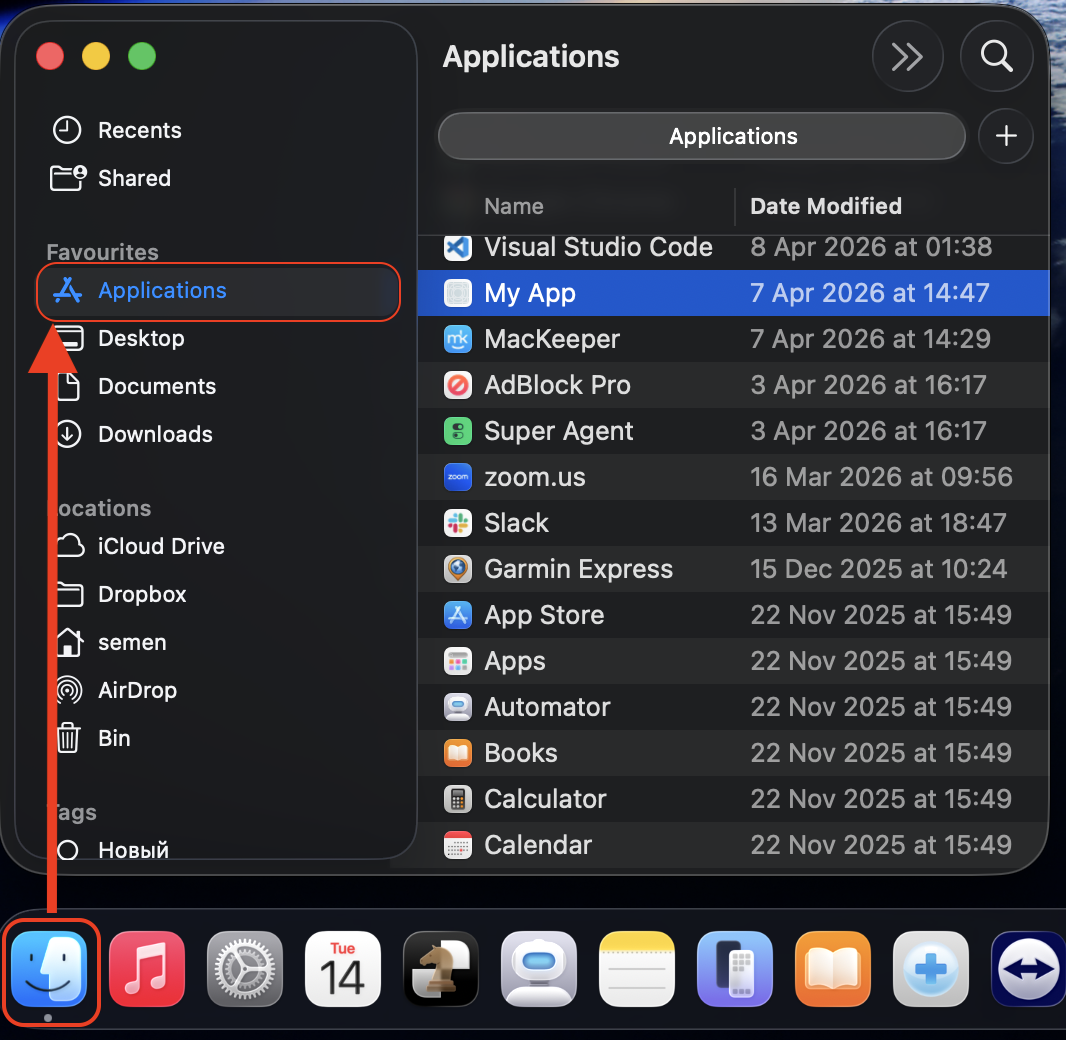Click AdBlock Pro icon in list
Screen dimensions: 1066x1040
point(458,385)
